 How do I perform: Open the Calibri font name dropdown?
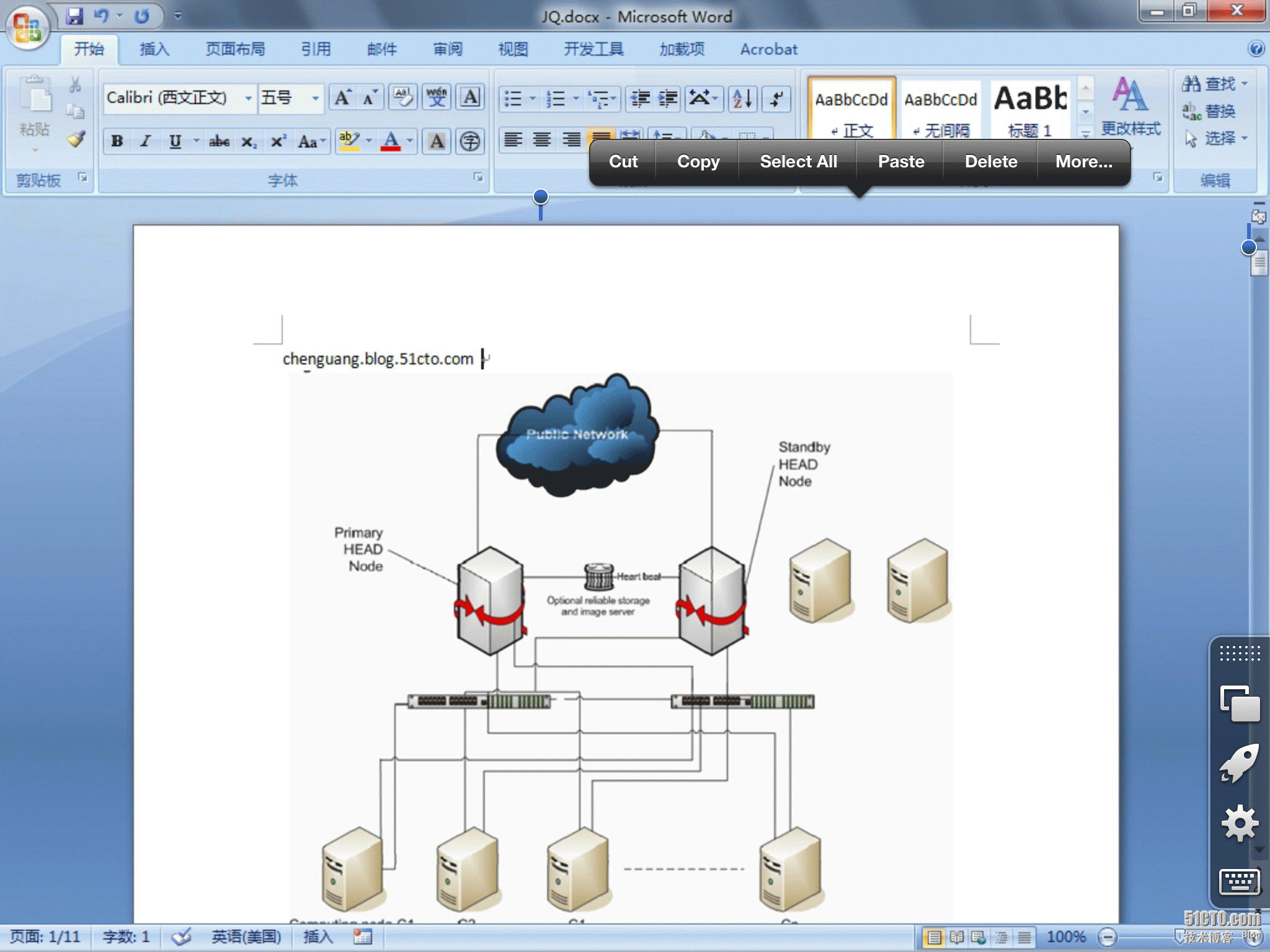click(x=248, y=99)
